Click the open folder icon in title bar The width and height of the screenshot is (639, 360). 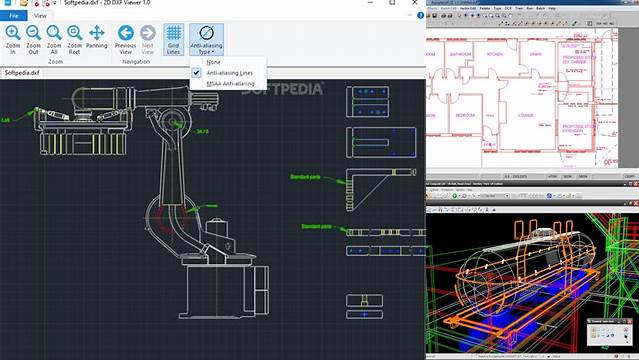tap(23, 3)
